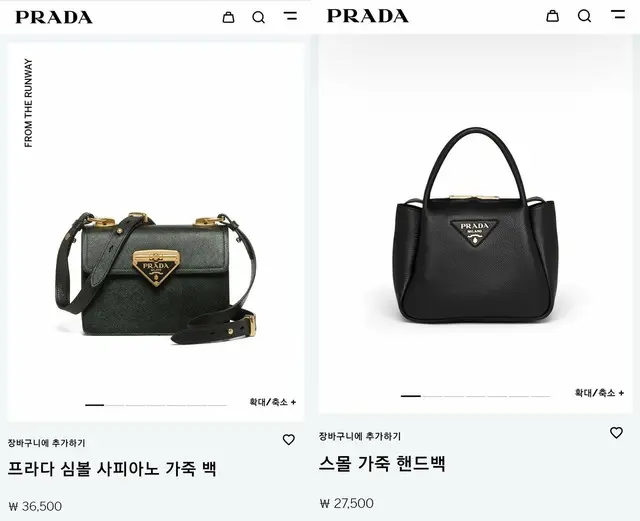The image size is (640, 521).
Task: Click the green Saffiano crossbody bag image
Action: (x=156, y=278)
